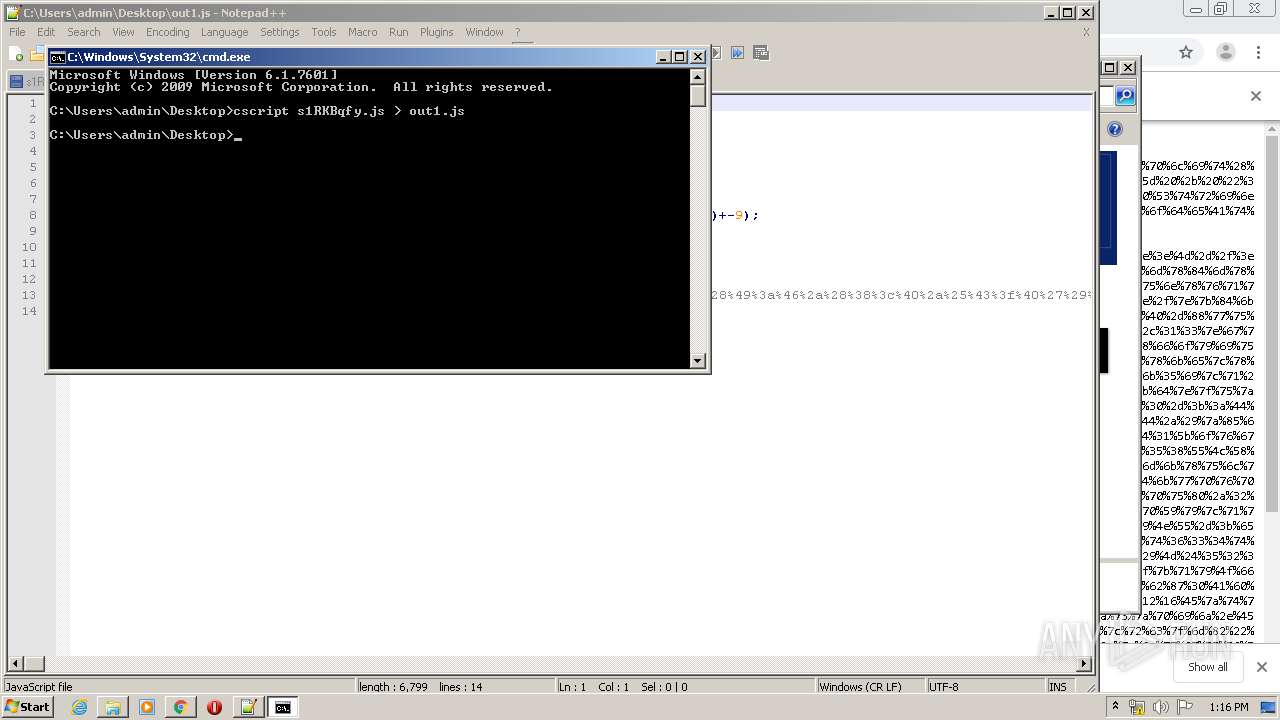The image size is (1280, 720).
Task: Click the blue help question mark icon
Action: 1115,129
